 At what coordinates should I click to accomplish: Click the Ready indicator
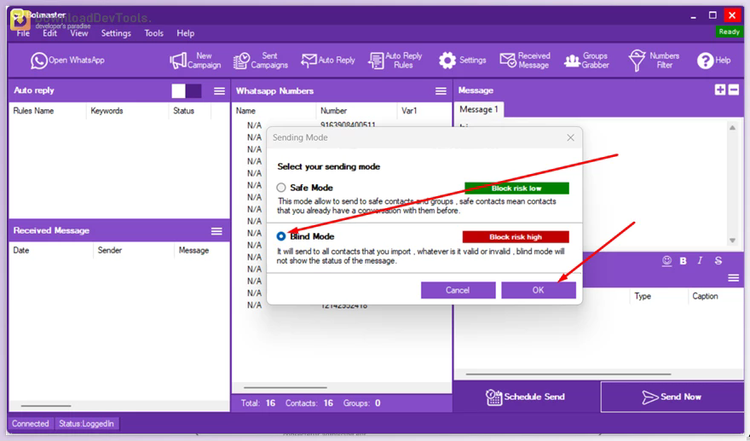point(729,32)
